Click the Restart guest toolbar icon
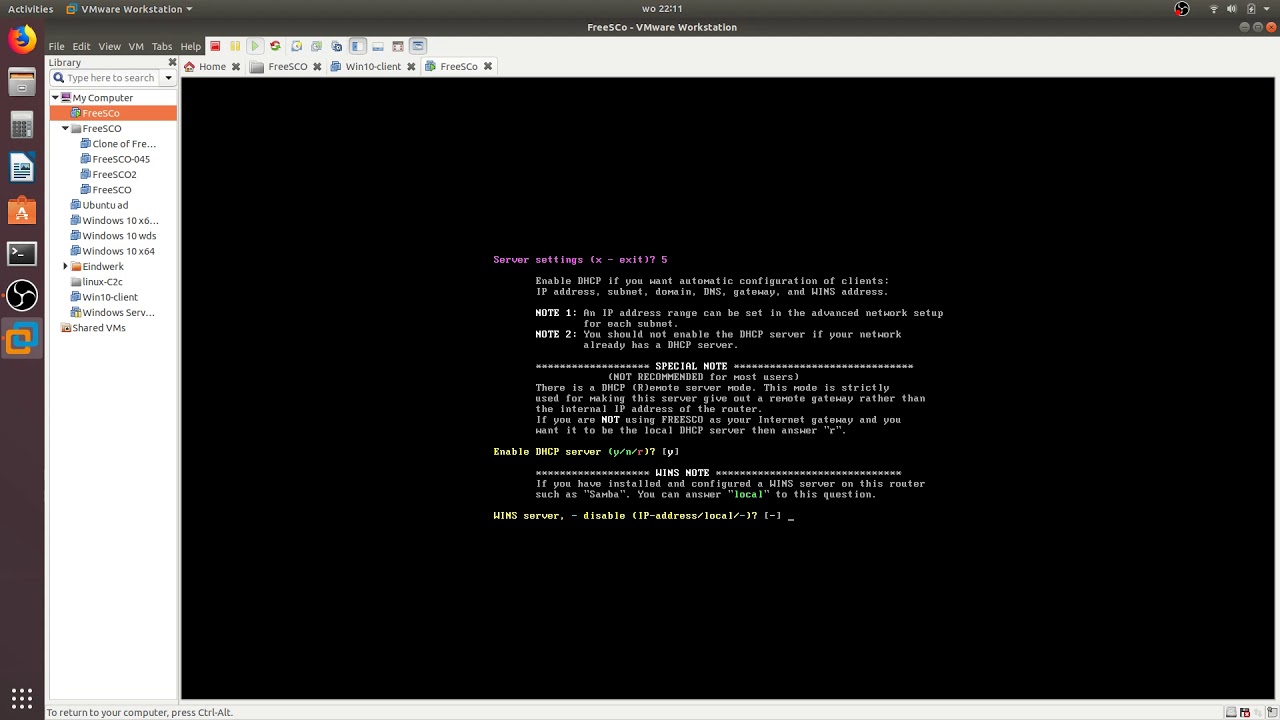 pyautogui.click(x=275, y=46)
